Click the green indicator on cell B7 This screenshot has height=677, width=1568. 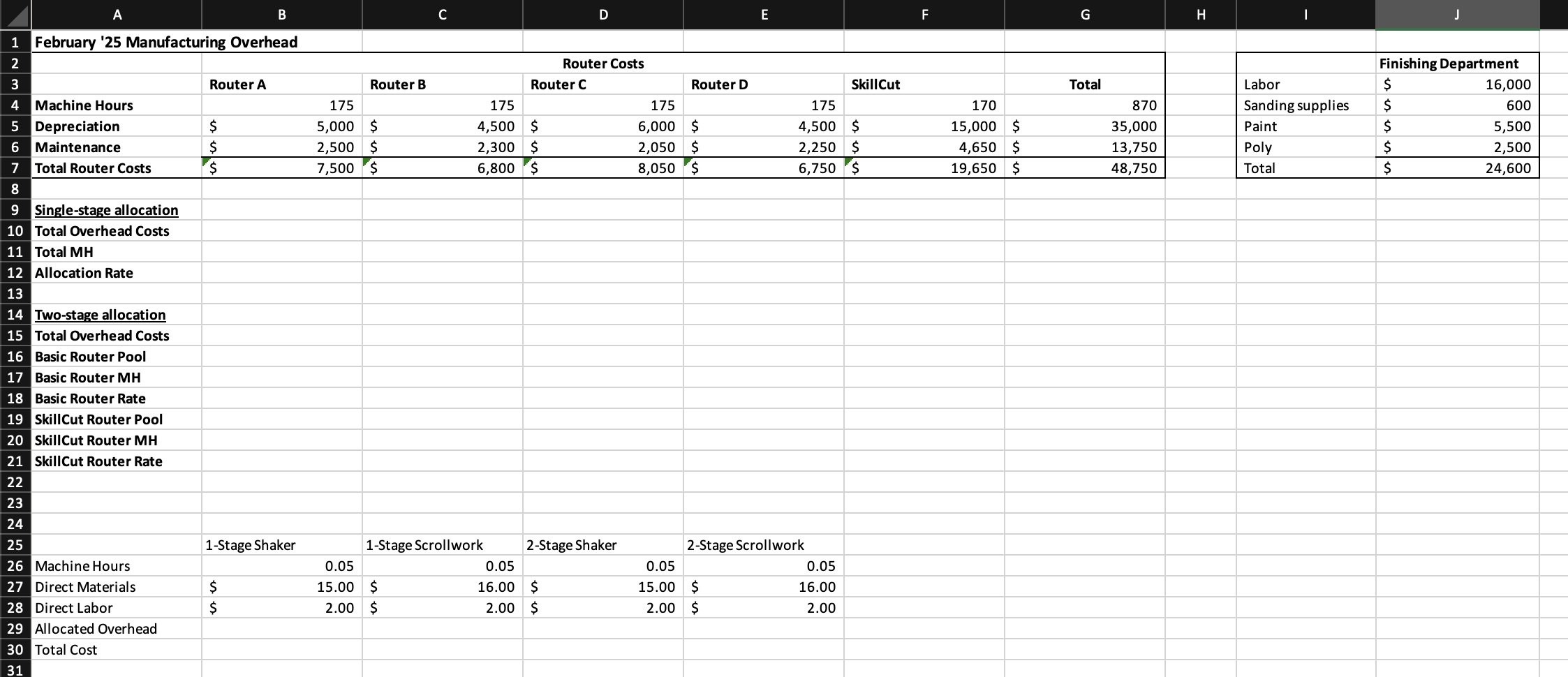pyautogui.click(x=207, y=162)
